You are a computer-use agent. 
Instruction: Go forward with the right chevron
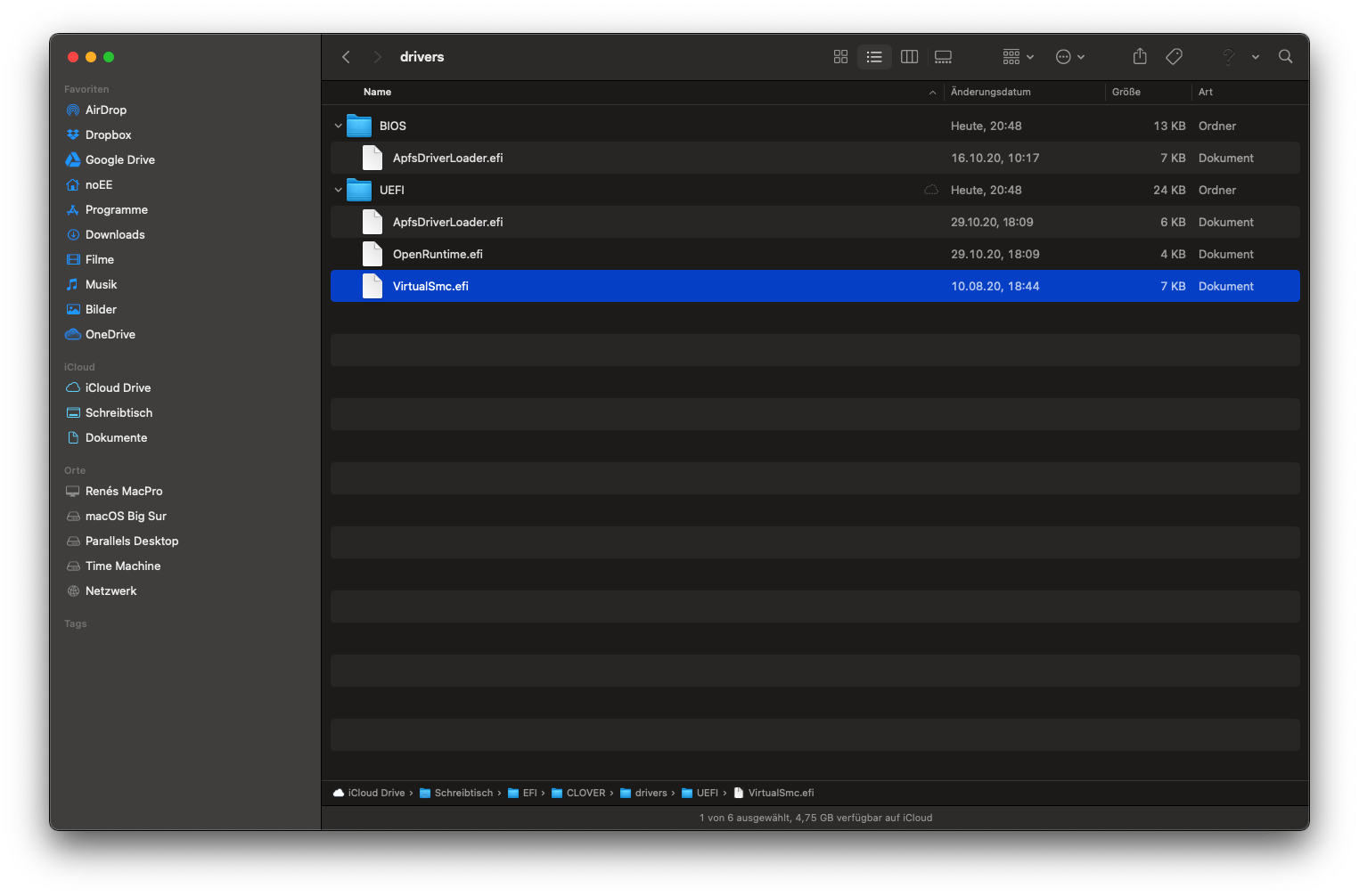point(377,57)
